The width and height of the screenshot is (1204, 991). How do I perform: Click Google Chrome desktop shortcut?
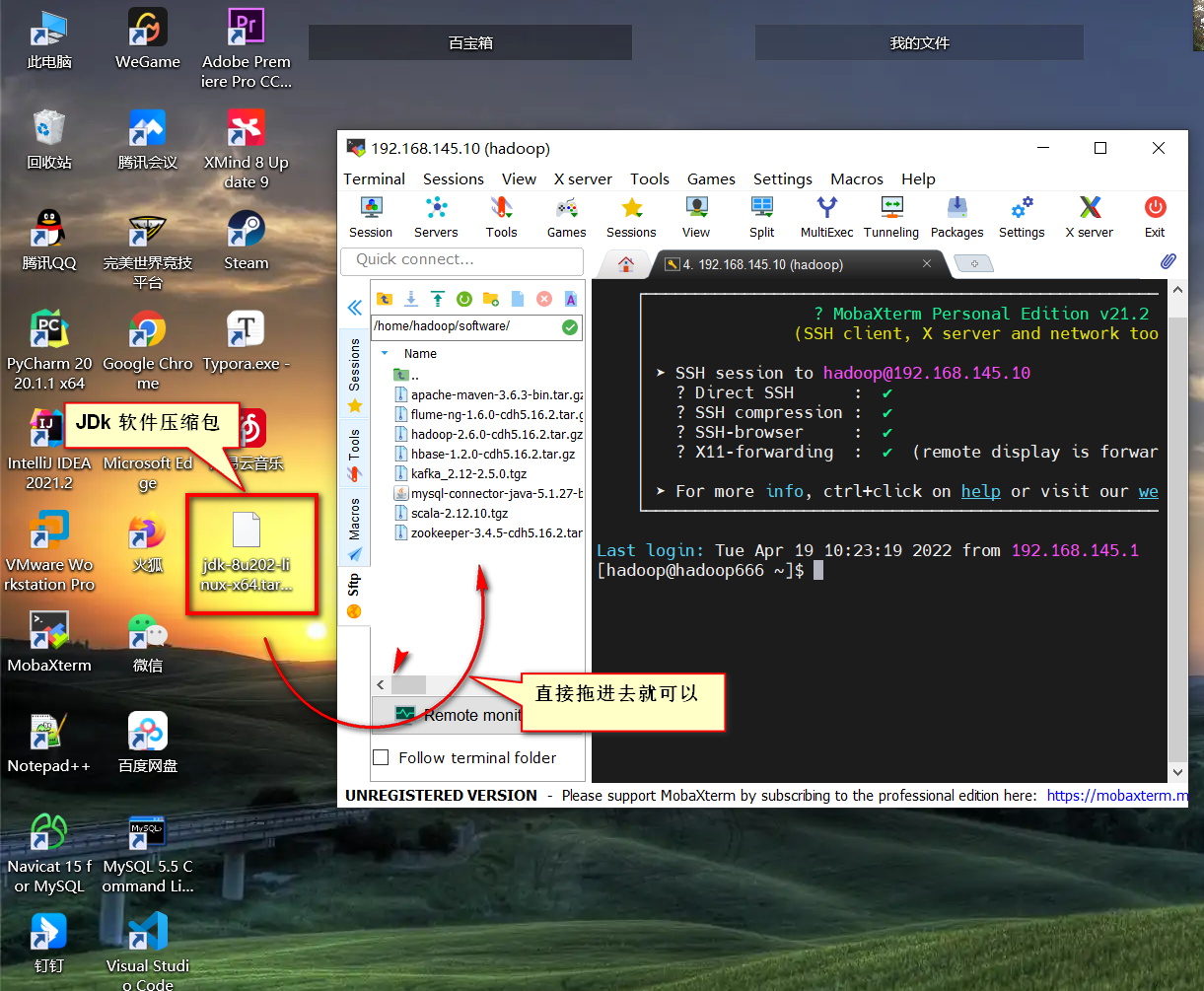148,350
